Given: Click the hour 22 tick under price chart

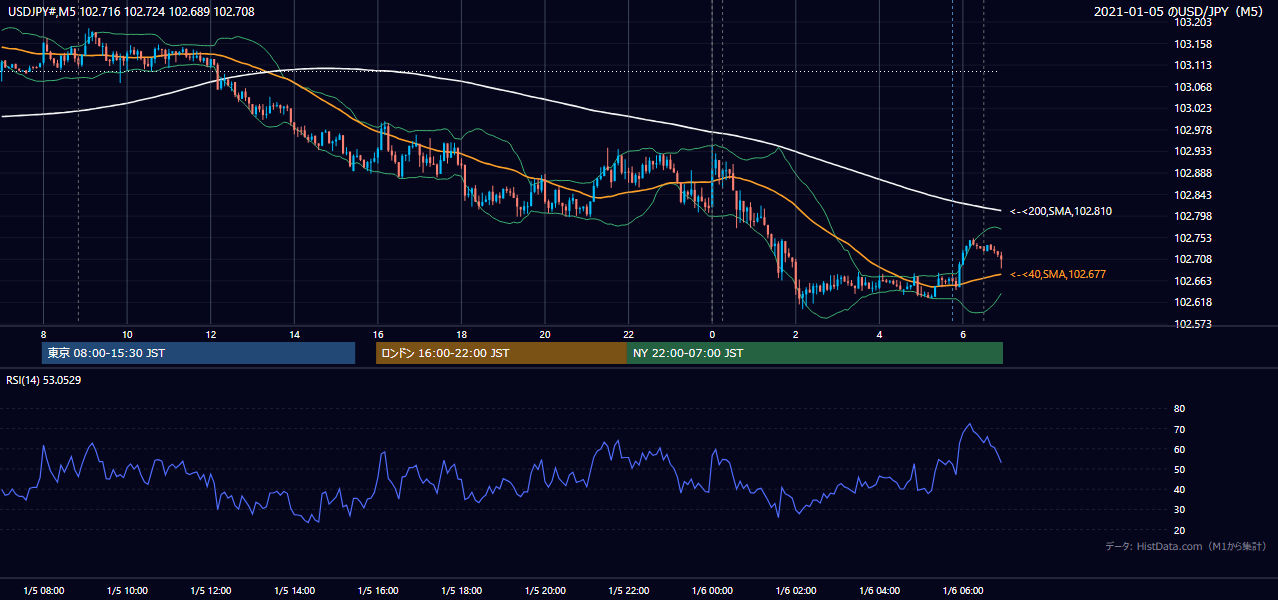Looking at the screenshot, I should [628, 334].
